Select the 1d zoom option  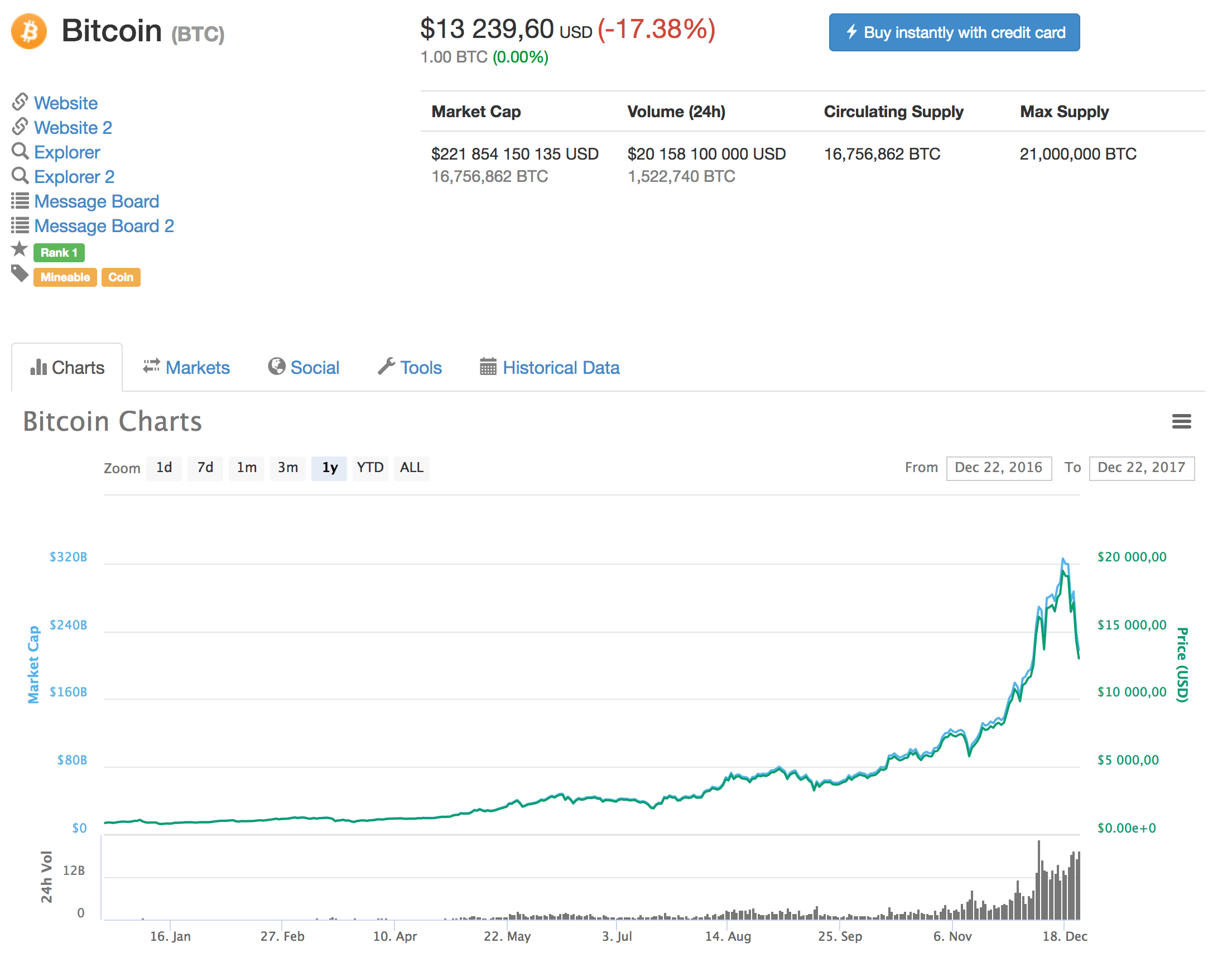(x=163, y=468)
